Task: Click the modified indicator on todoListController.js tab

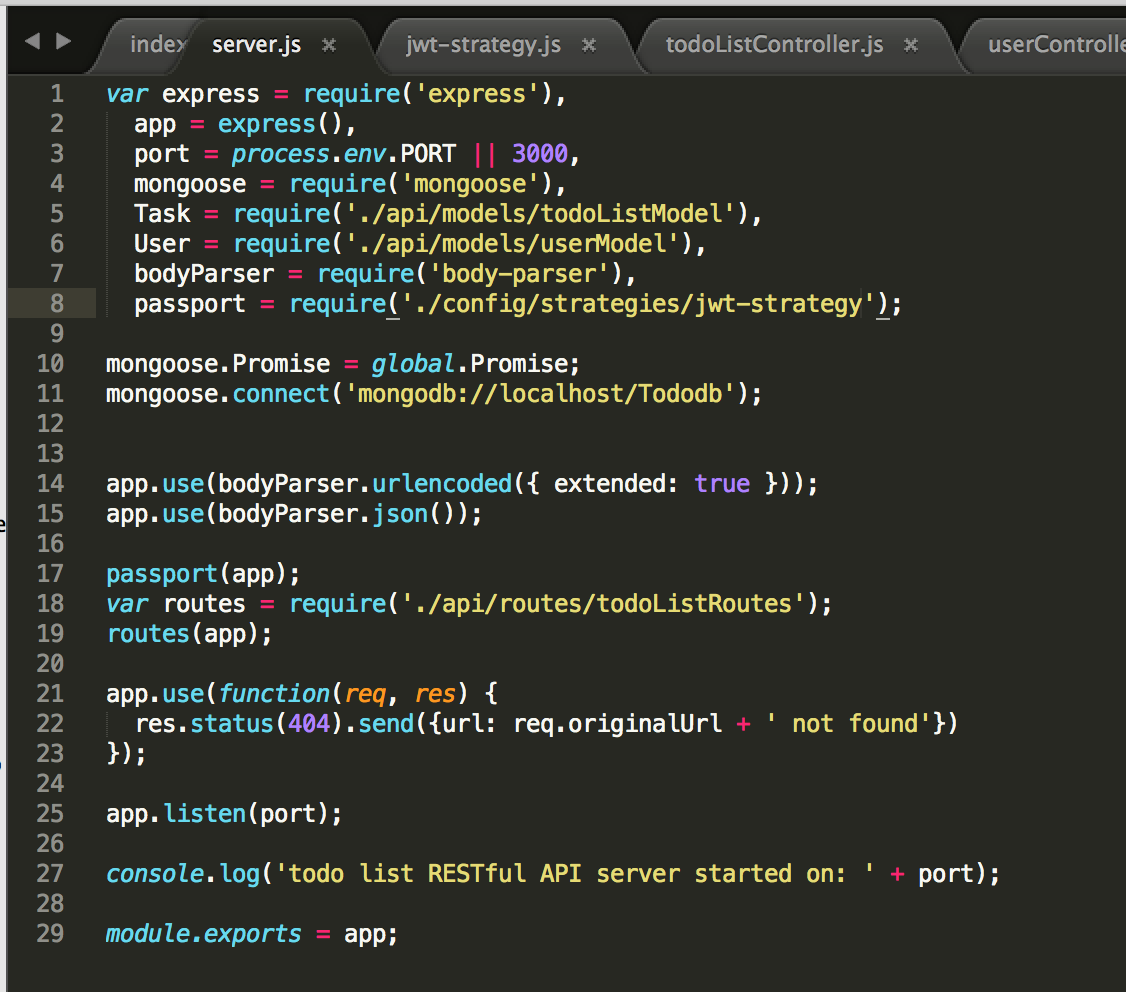Action: tap(909, 45)
